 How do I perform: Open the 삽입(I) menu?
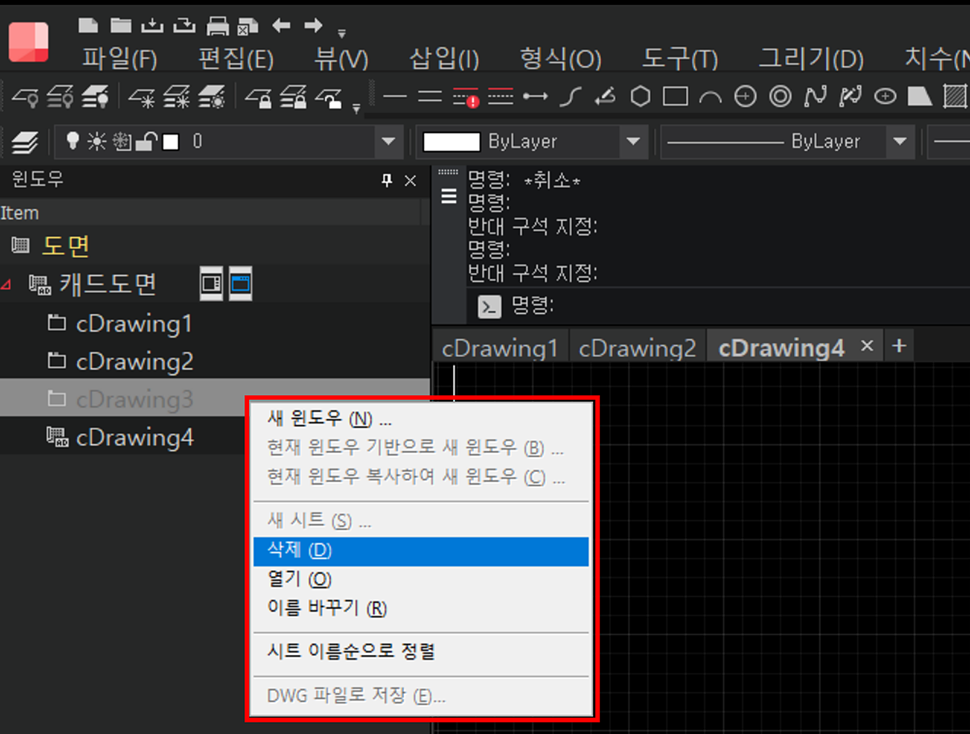[444, 59]
